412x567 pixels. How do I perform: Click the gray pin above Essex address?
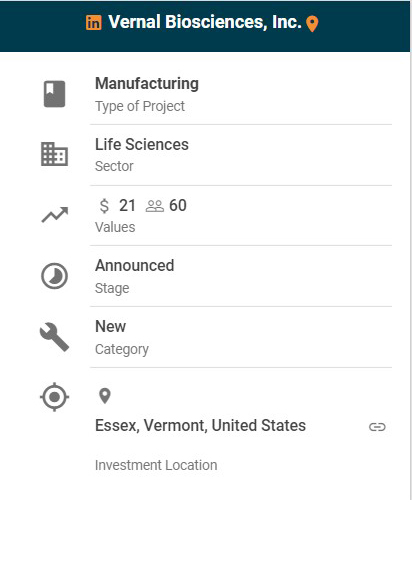pos(105,396)
